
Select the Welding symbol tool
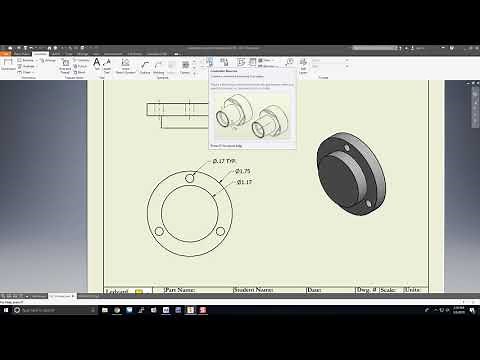(x=159, y=67)
